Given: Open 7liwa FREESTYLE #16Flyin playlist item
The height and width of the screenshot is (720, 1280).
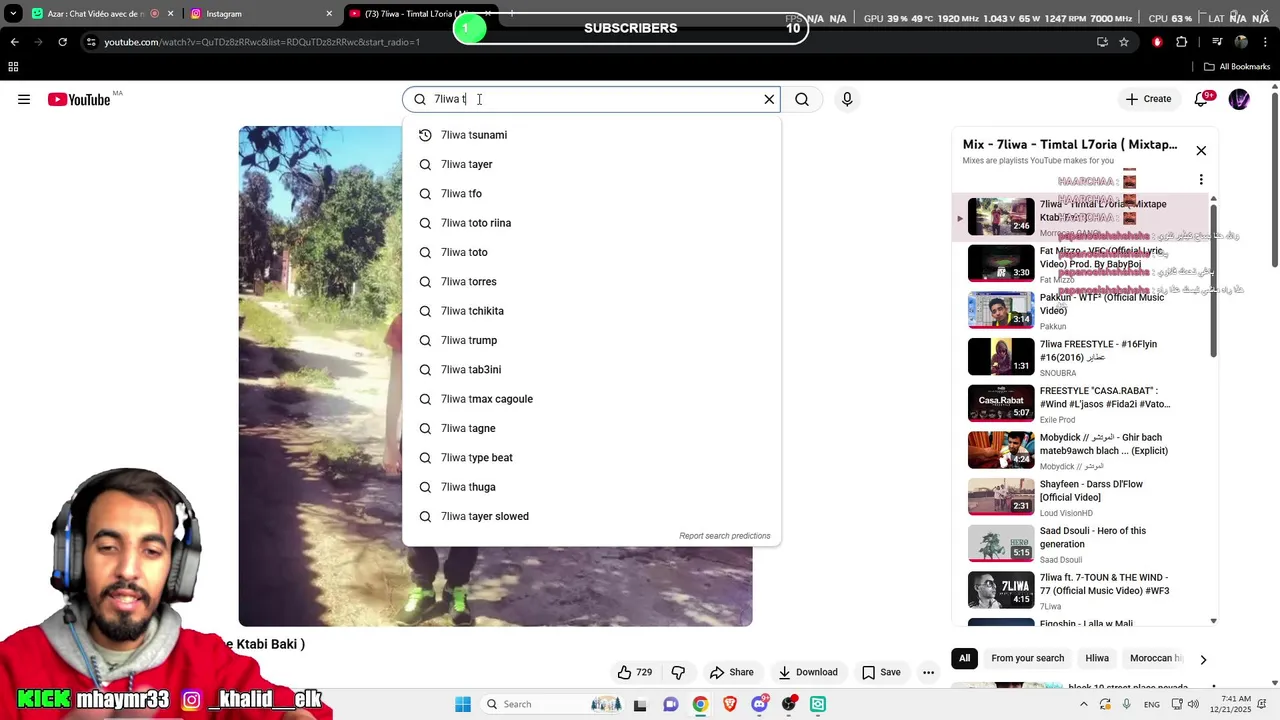Looking at the screenshot, I should click(x=1080, y=357).
